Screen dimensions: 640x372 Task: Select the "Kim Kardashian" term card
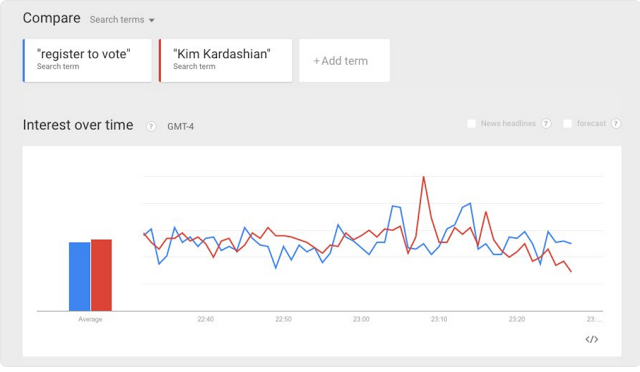(226, 60)
